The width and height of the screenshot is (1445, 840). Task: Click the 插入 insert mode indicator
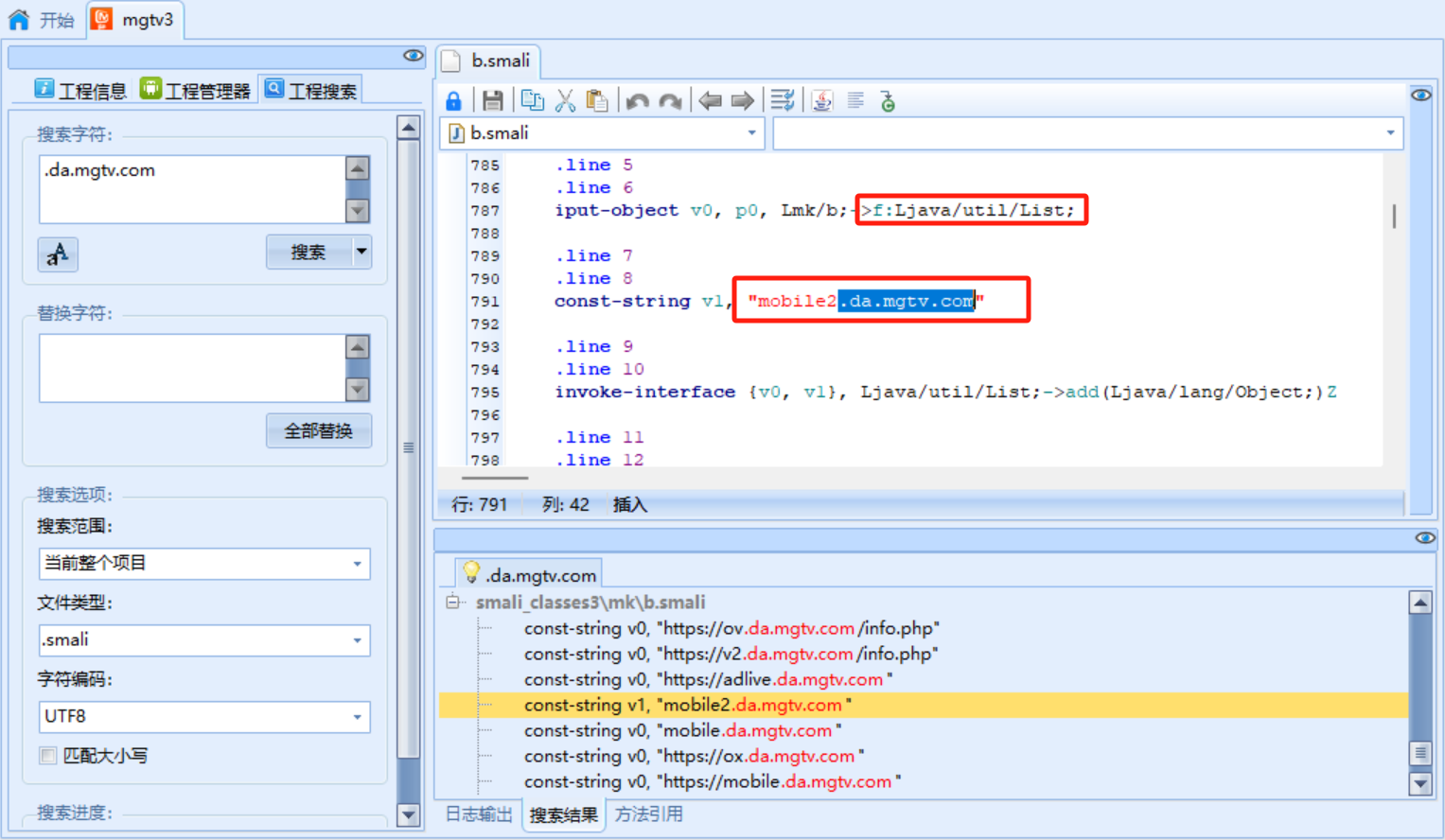click(630, 504)
